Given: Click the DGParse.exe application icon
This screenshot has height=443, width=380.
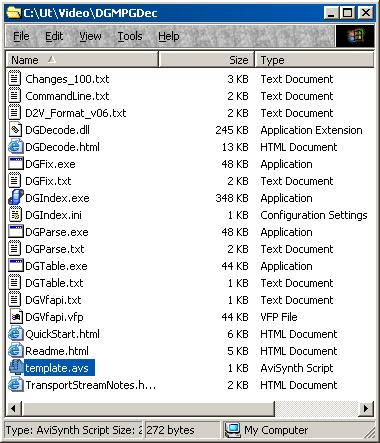Looking at the screenshot, I should (x=15, y=232).
